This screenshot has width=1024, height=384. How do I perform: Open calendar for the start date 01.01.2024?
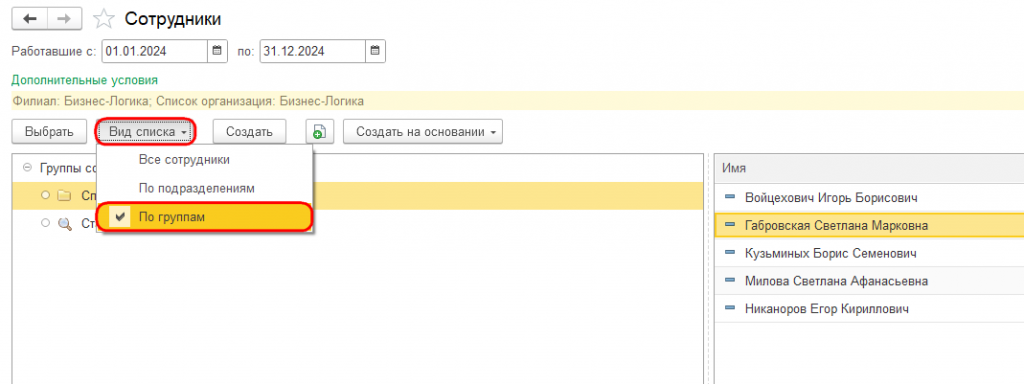pyautogui.click(x=217, y=51)
